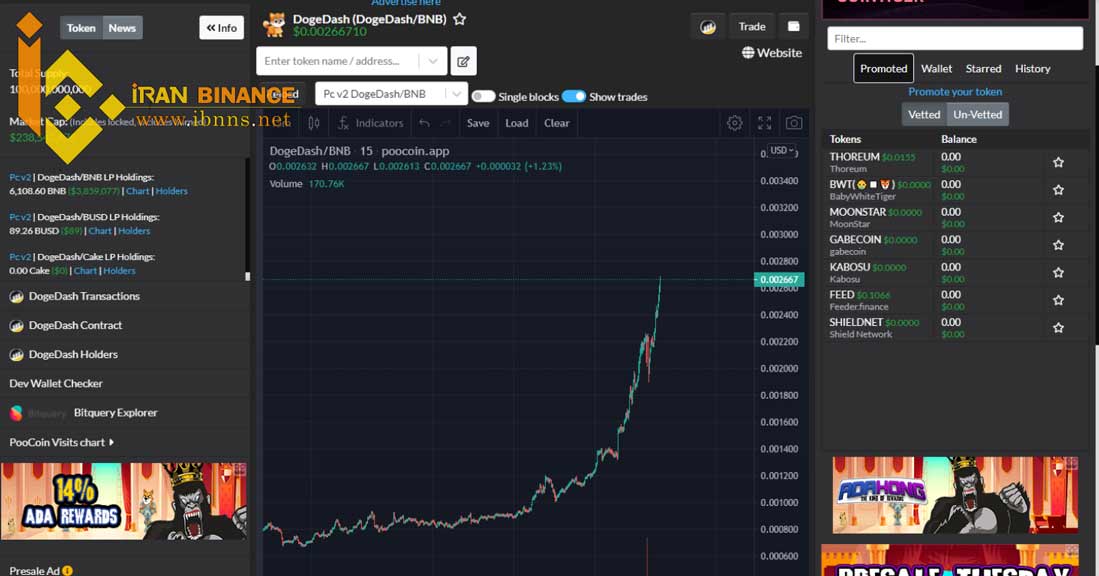Viewport: 1099px width, 576px height.
Task: Visit the DogeDash Website link
Action: (772, 53)
